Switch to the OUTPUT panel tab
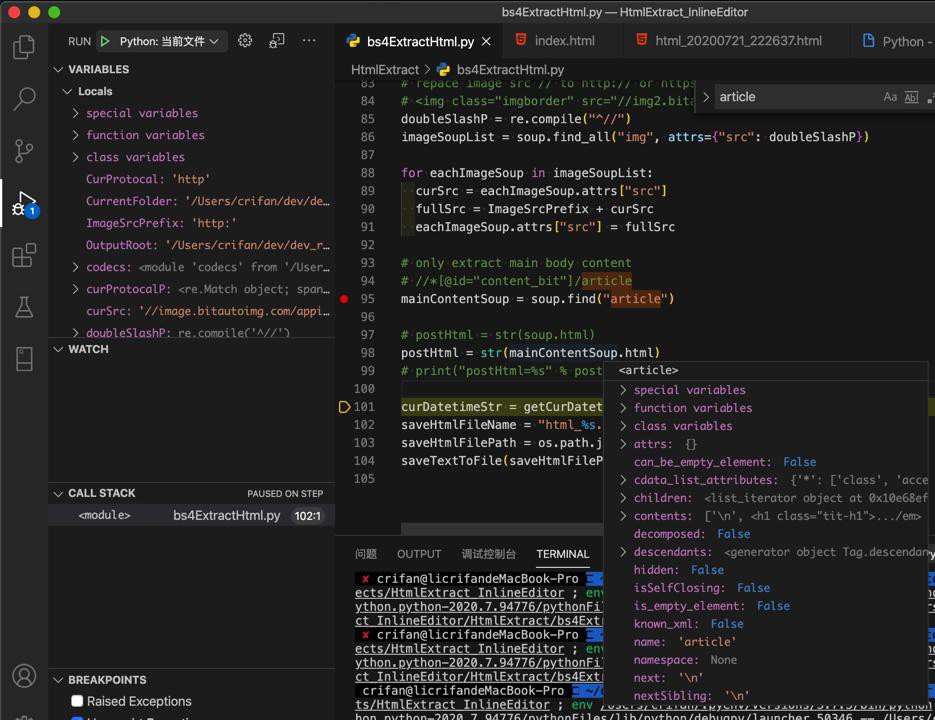 (x=418, y=554)
